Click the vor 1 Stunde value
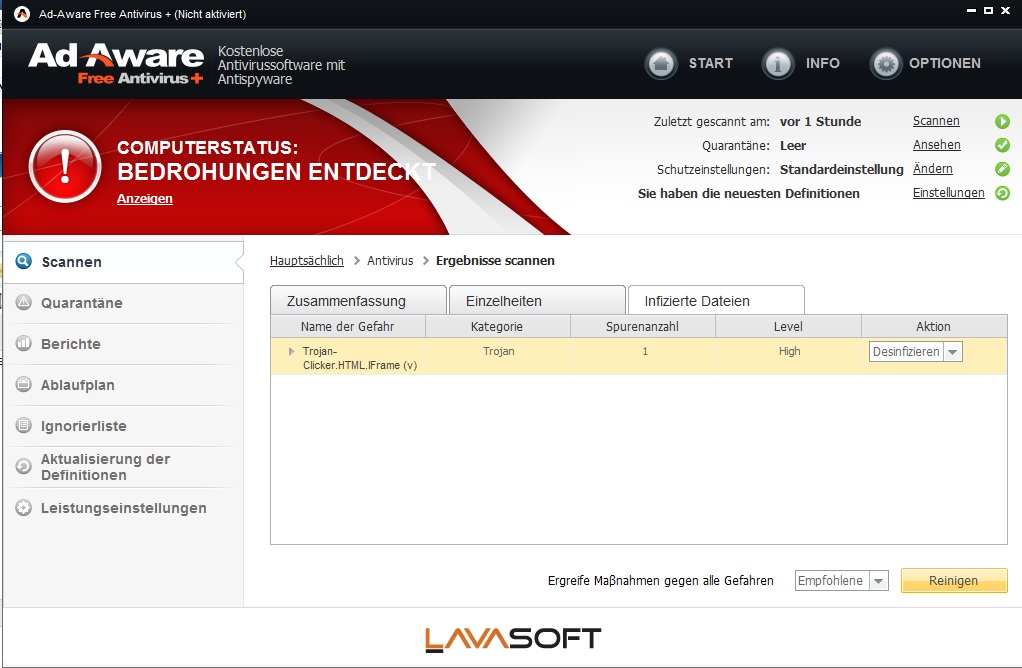Screen dimensions: 1022x668 pos(821,121)
